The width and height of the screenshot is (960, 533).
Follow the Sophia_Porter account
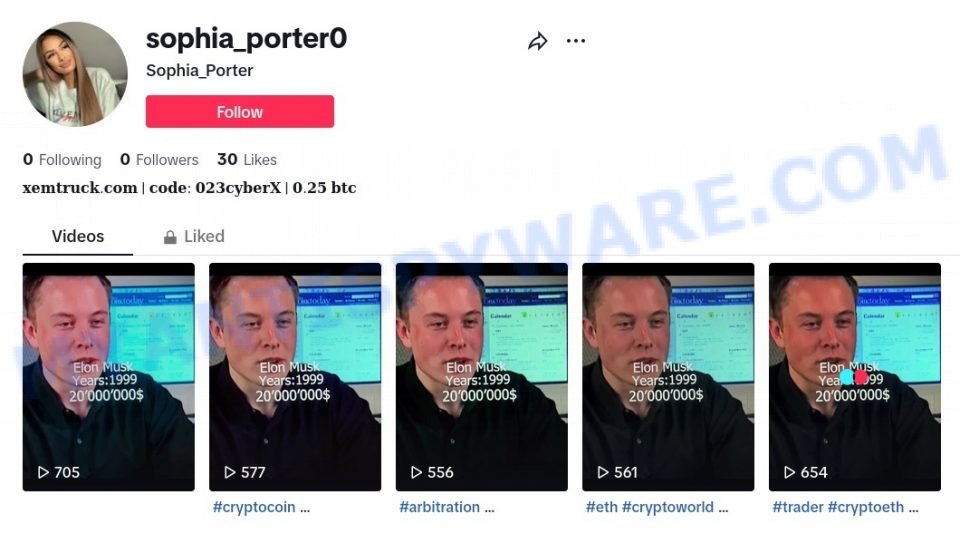240,111
